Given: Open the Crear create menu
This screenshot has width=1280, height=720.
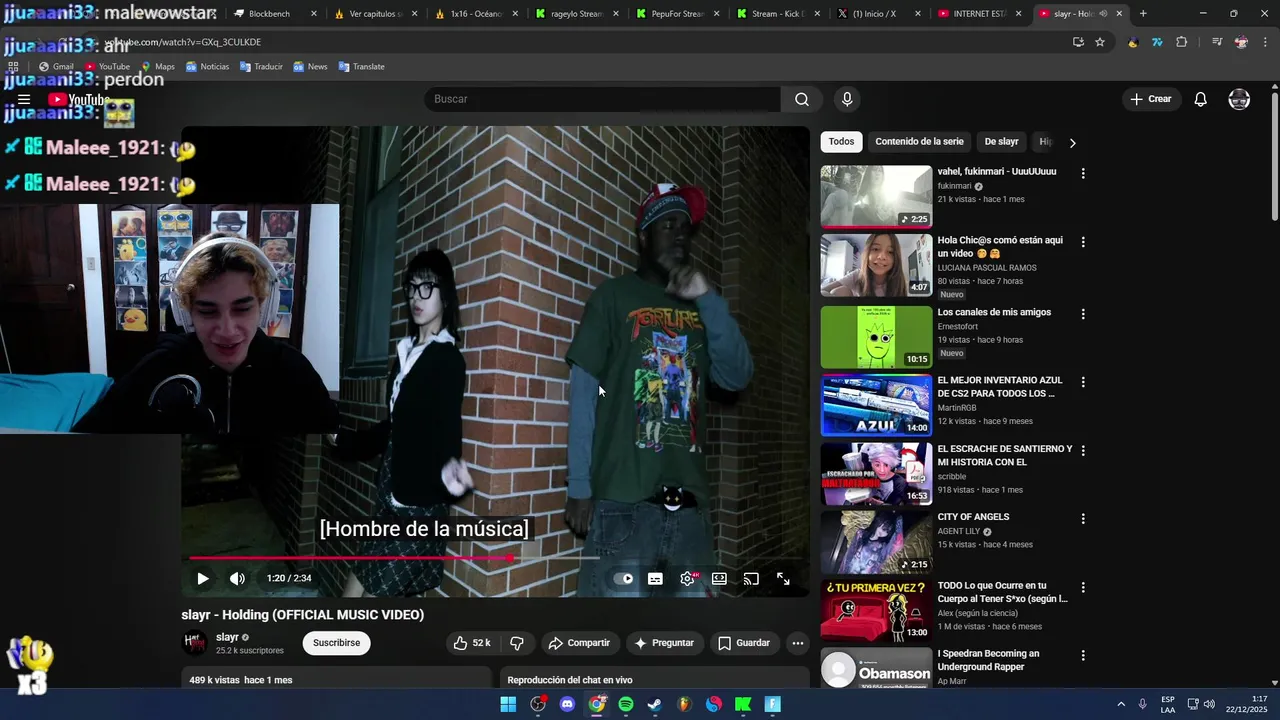Looking at the screenshot, I should pos(1151,99).
